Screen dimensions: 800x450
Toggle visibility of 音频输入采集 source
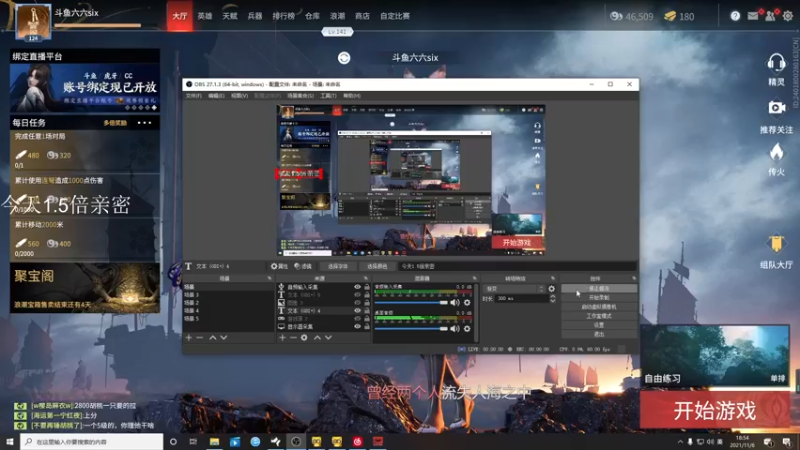(357, 287)
